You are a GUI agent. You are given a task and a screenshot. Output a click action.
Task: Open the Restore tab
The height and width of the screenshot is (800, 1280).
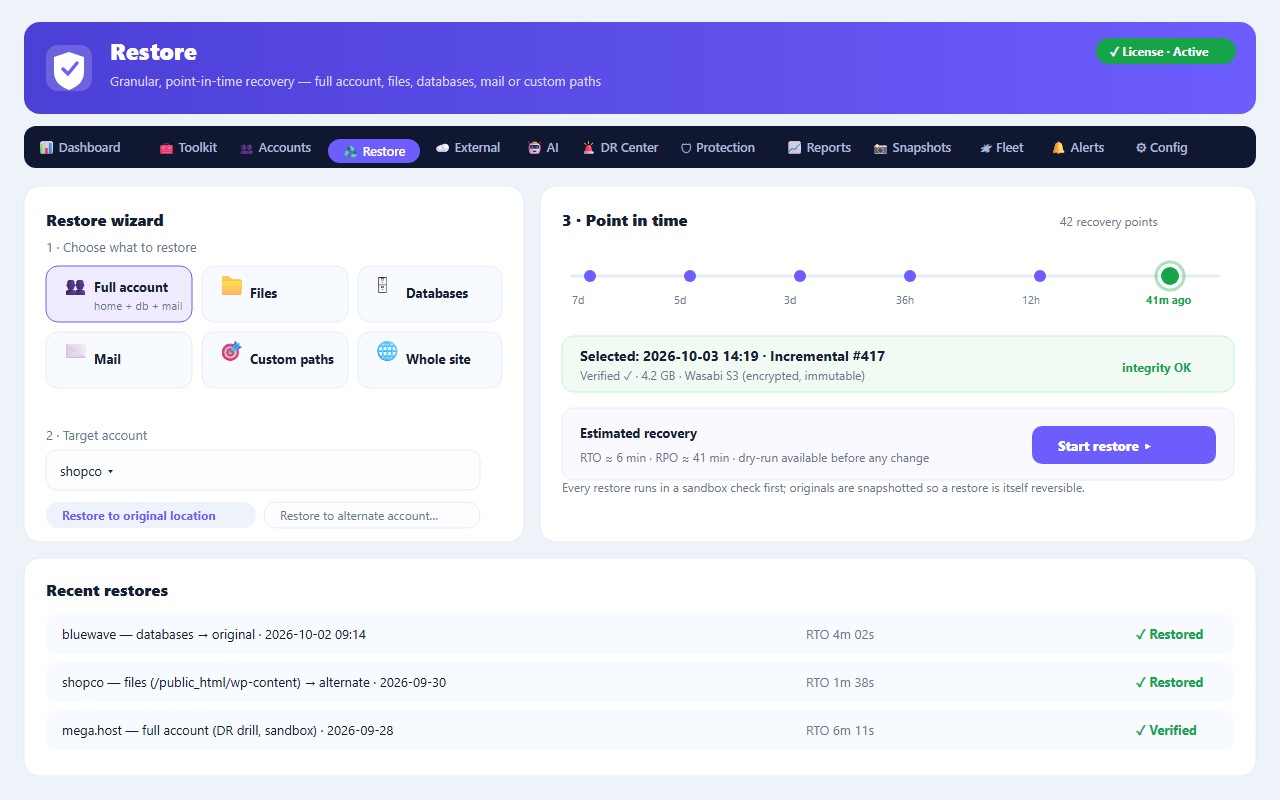(x=374, y=151)
